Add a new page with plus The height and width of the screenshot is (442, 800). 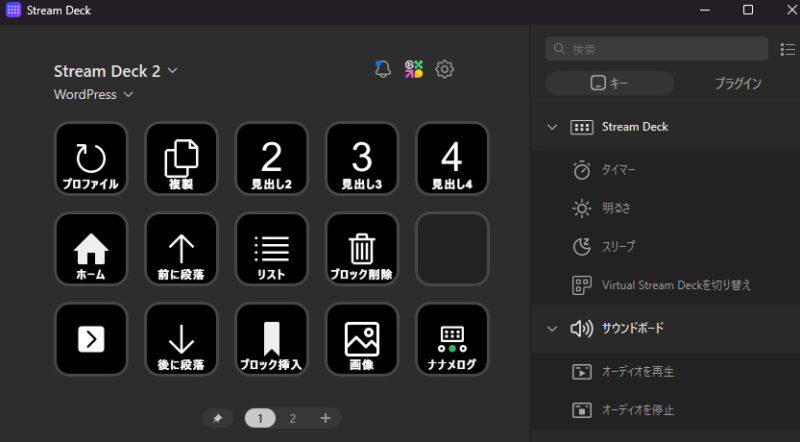[x=326, y=419]
